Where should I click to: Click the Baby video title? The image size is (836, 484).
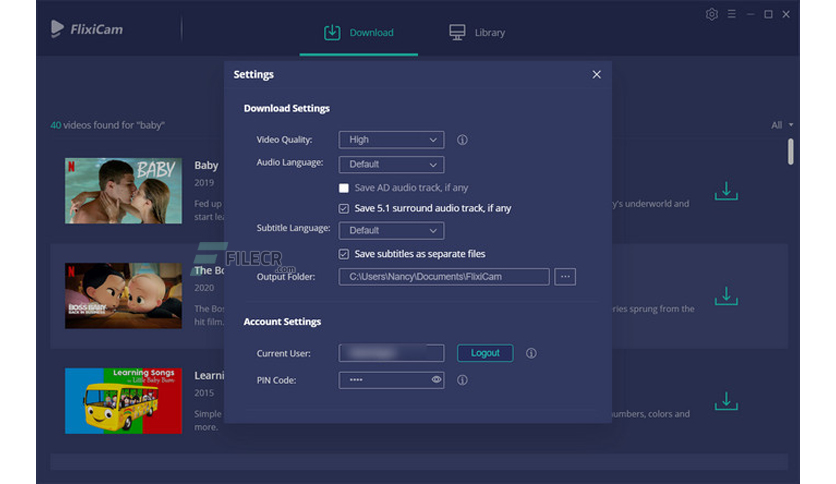point(206,165)
